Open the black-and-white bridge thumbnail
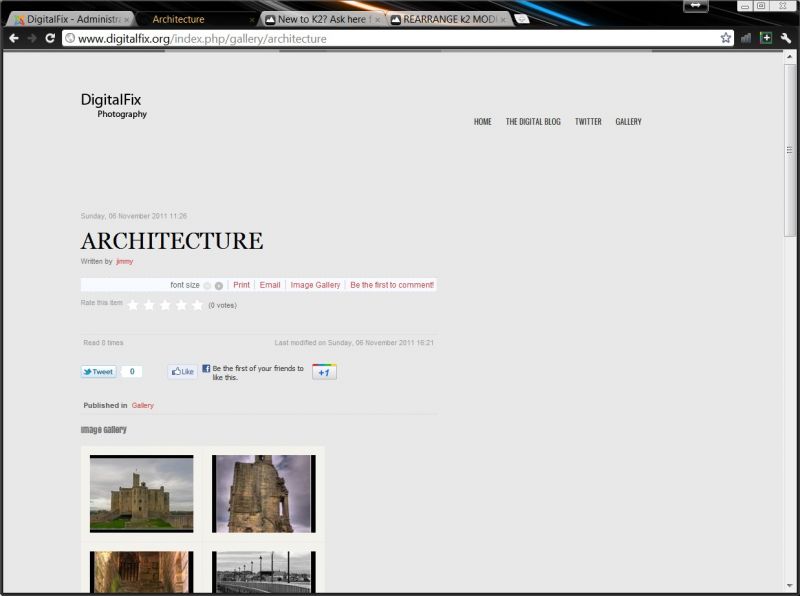The image size is (800, 596). tap(264, 572)
